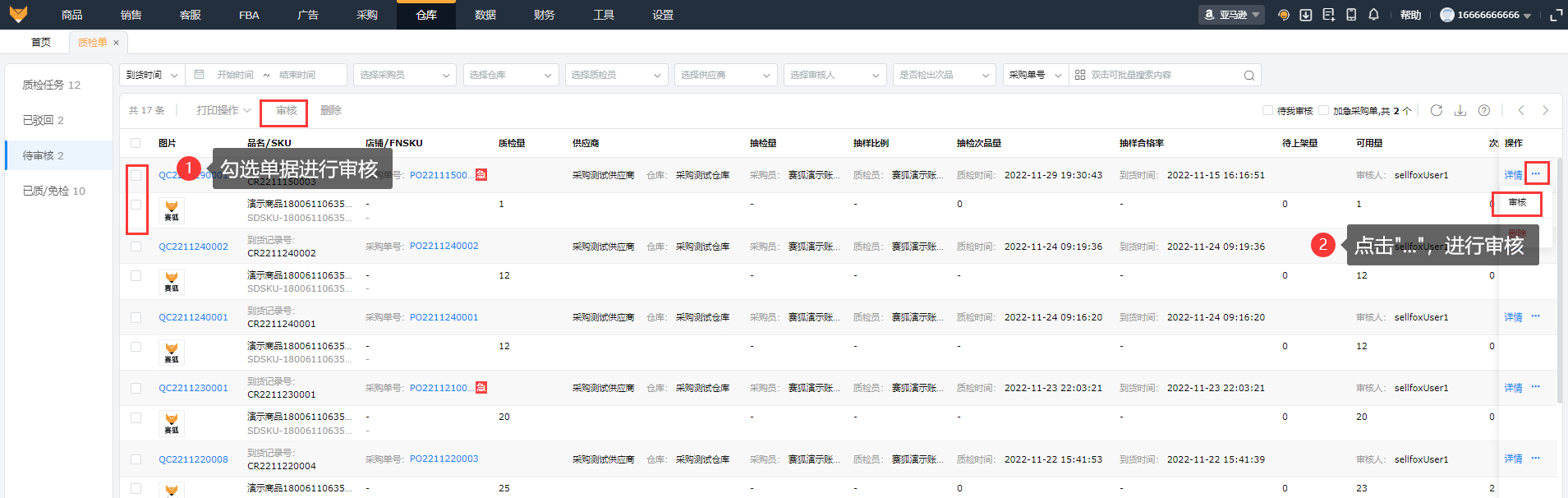The height and width of the screenshot is (498, 1568).
Task: Open more actions for QC2211220008 row
Action: [x=1536, y=459]
